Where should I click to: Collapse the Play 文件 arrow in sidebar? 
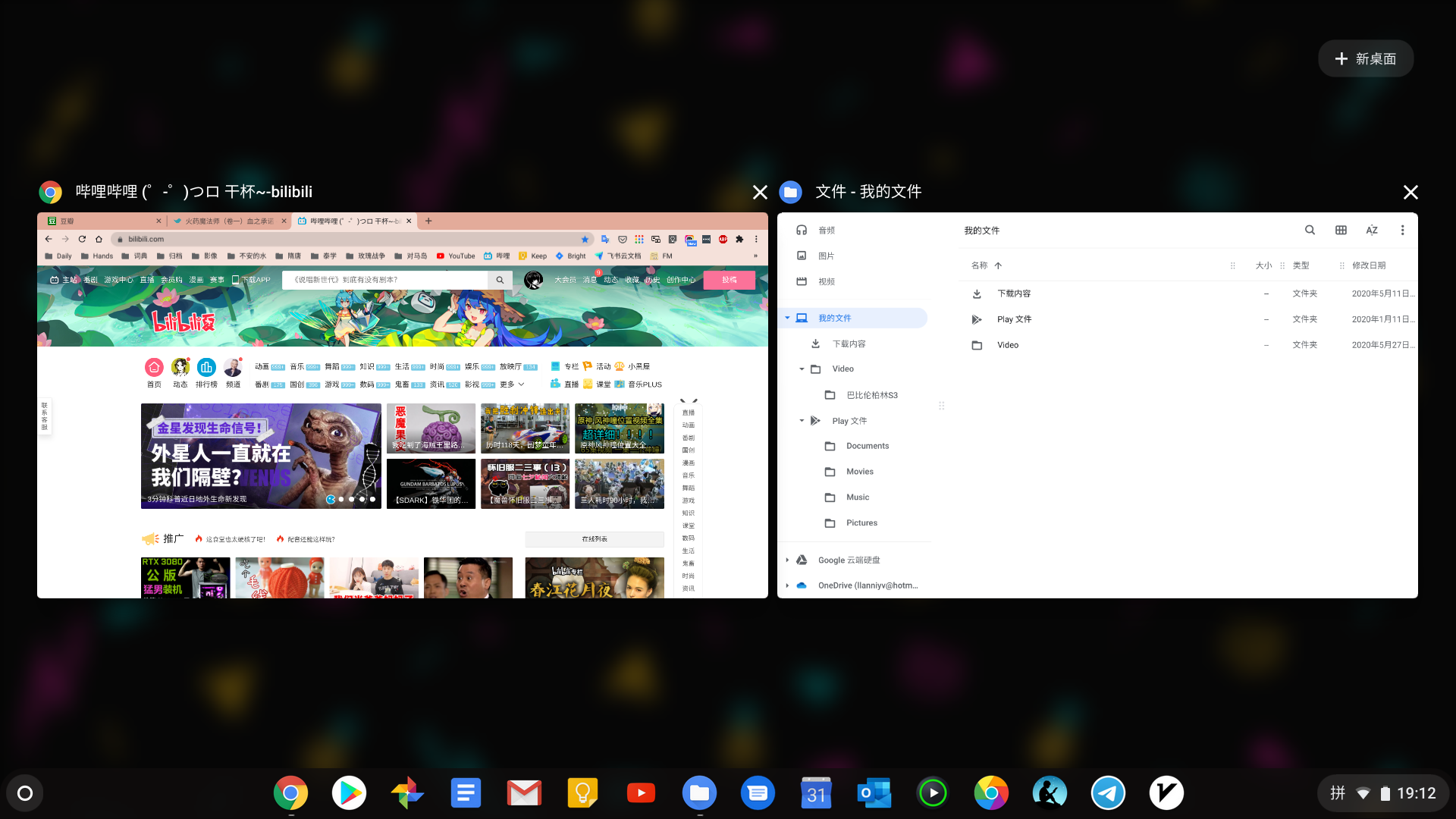click(x=802, y=421)
